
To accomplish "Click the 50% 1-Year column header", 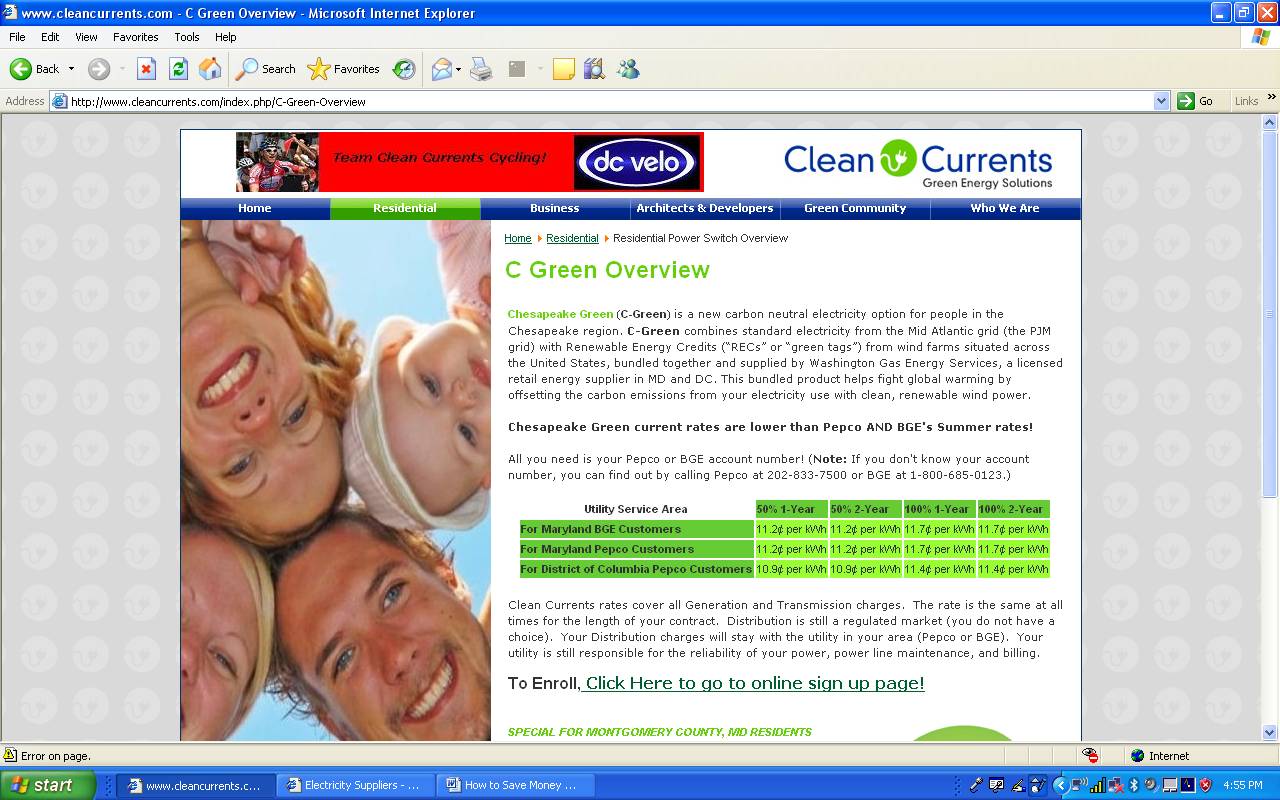I will [791, 509].
